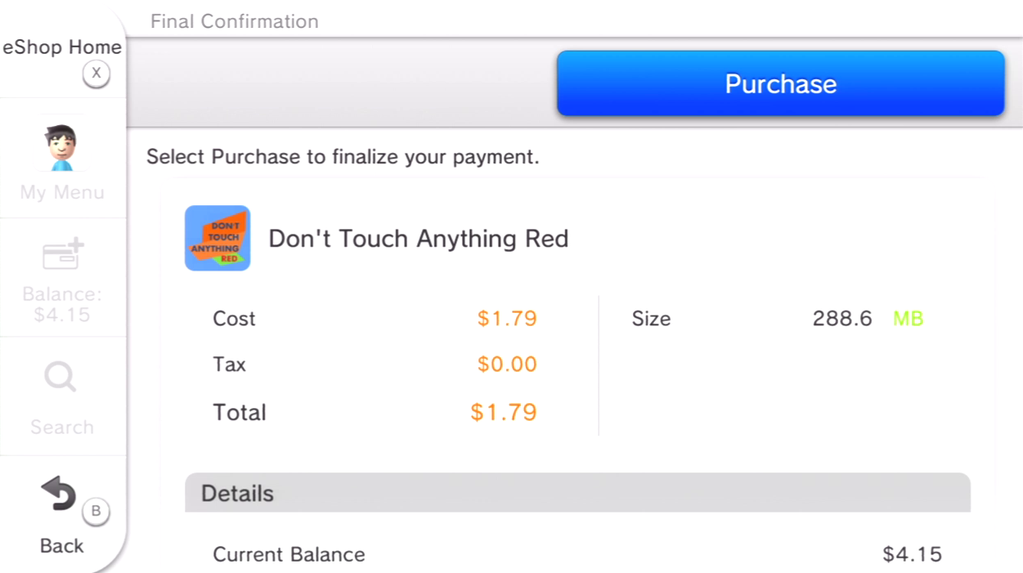The image size is (1023, 573).
Task: Click the Don't Touch Anything Red thumbnail
Action: pyautogui.click(x=217, y=238)
